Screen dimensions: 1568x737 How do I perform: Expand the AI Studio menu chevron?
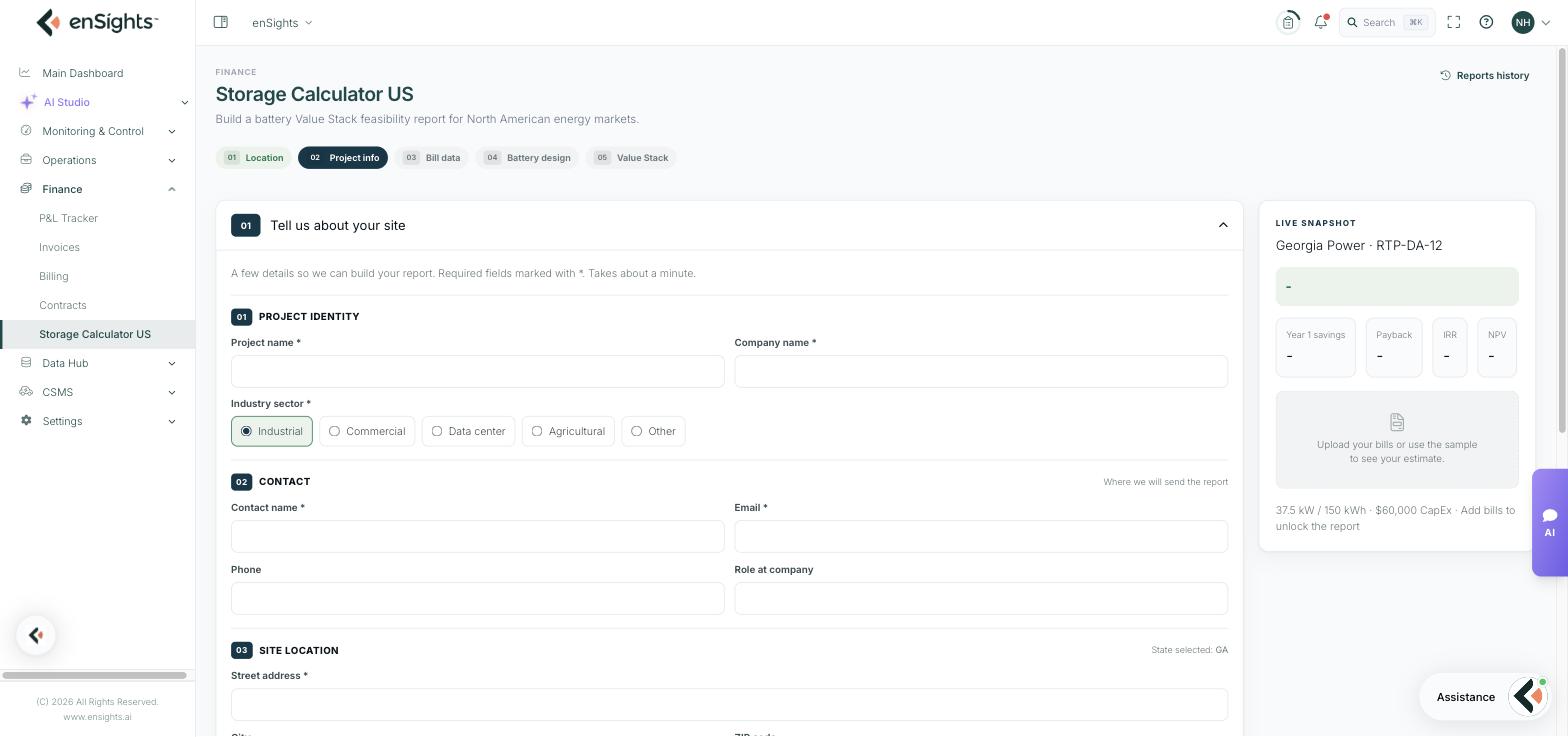(184, 102)
